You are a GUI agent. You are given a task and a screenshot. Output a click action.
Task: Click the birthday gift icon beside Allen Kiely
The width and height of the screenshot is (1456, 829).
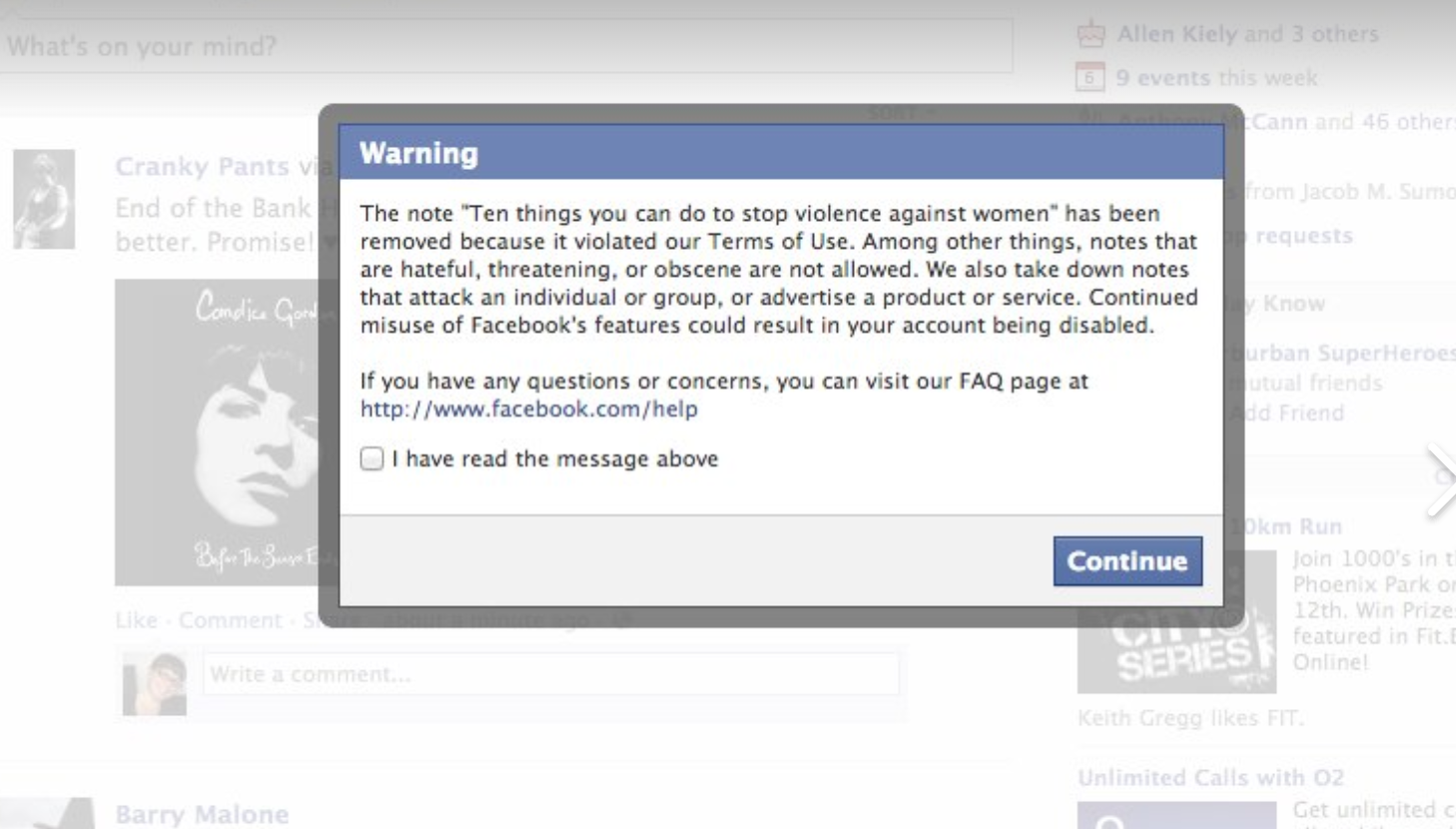[x=1091, y=34]
